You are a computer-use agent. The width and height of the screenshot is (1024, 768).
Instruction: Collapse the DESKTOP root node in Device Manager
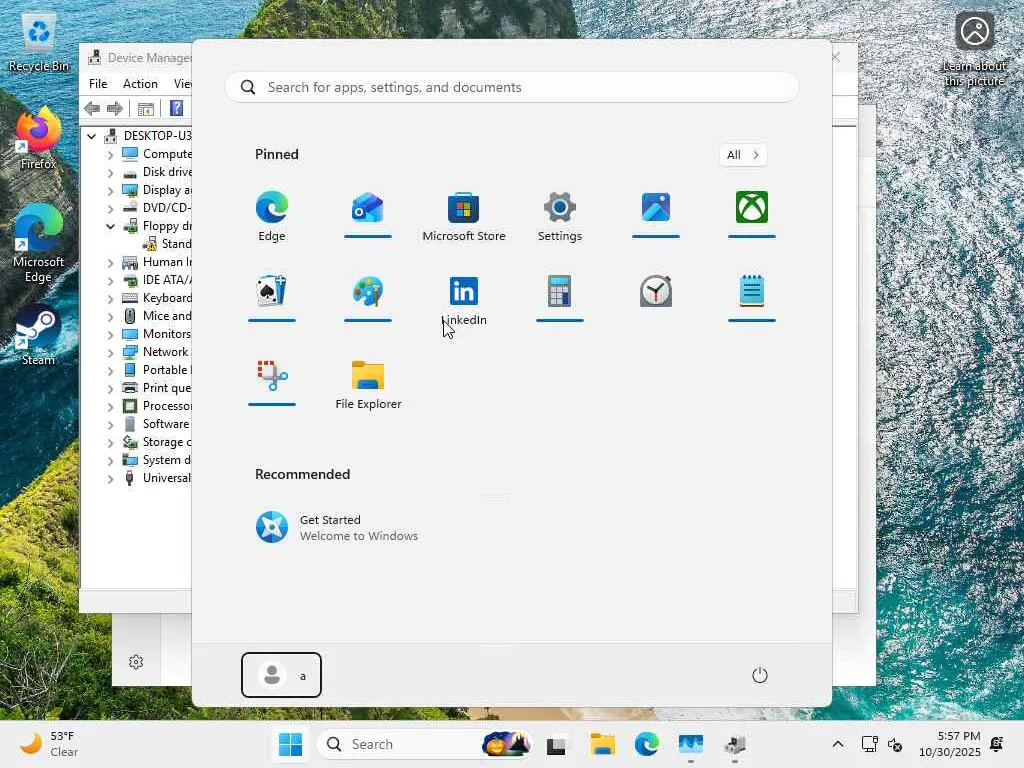click(91, 136)
